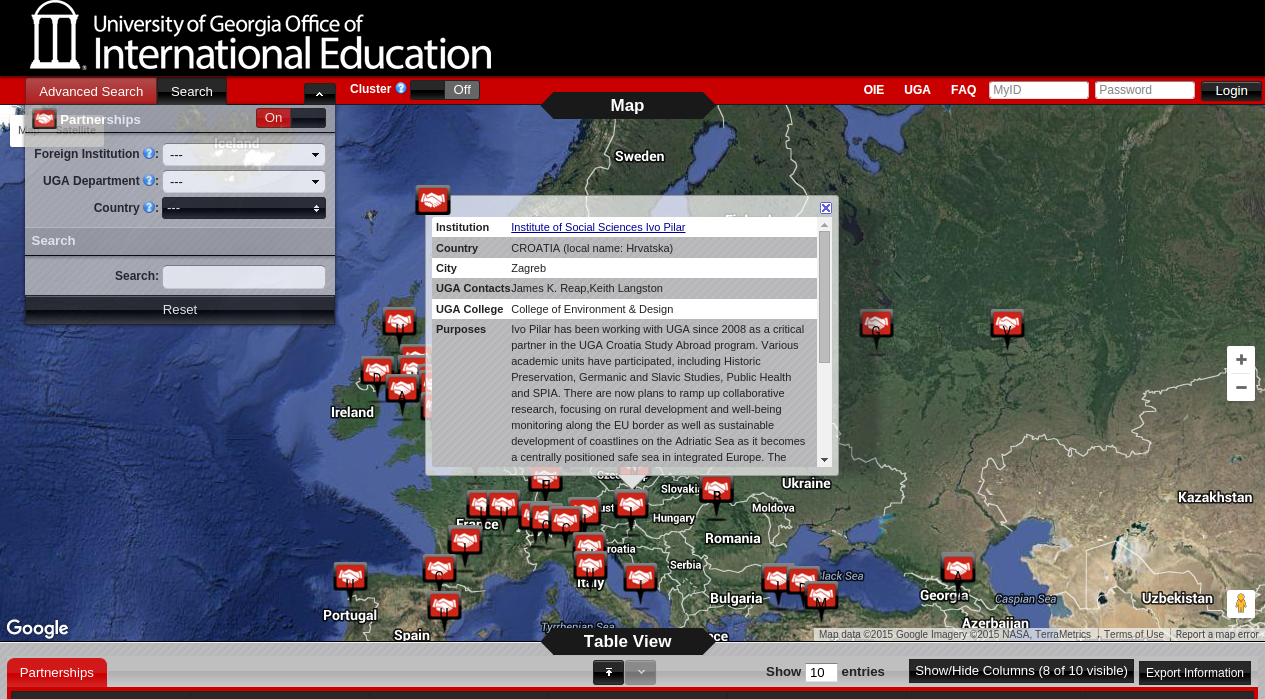Open the Partnerships table tab

coord(57,672)
